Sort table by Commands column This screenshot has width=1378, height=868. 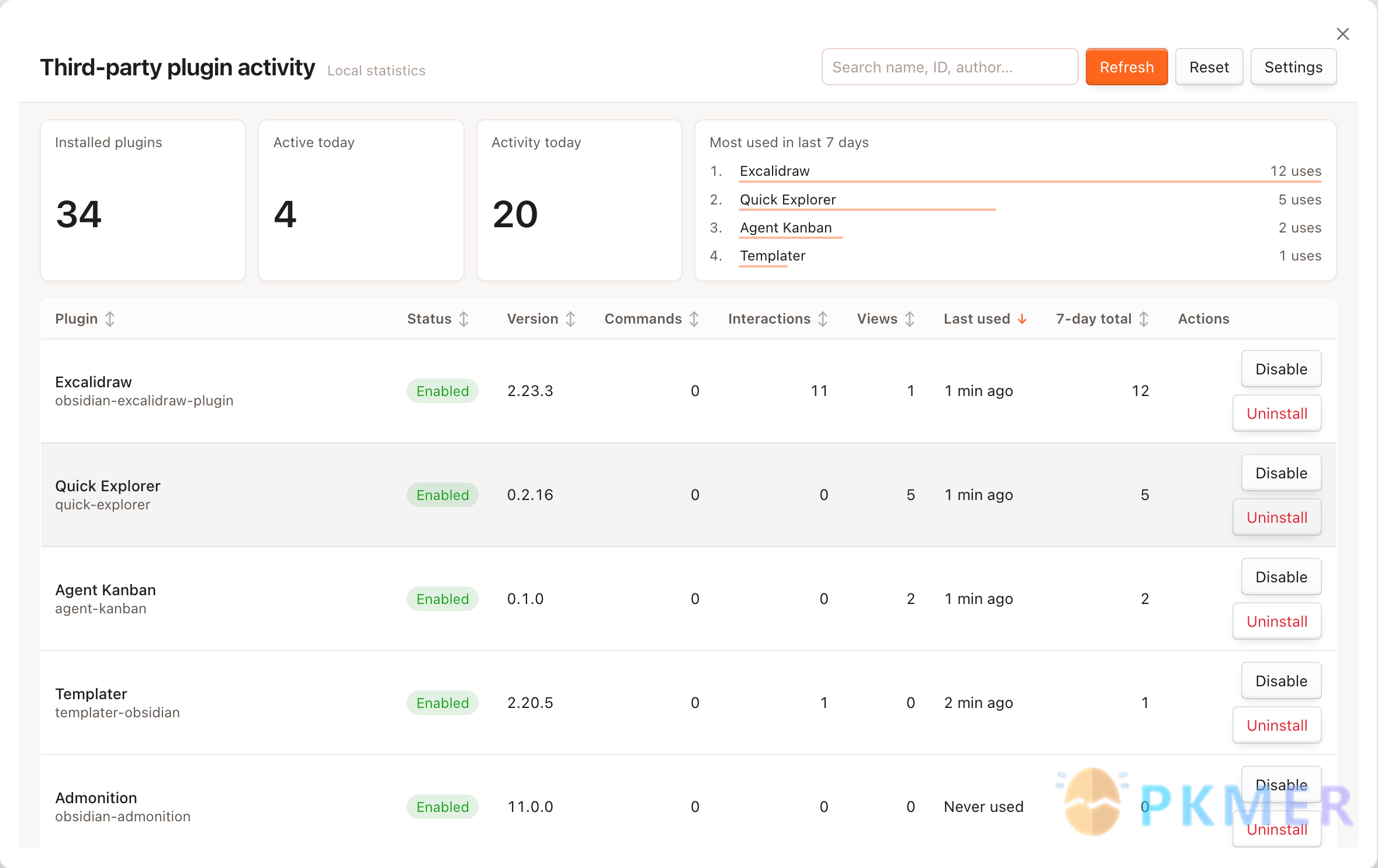pos(652,319)
